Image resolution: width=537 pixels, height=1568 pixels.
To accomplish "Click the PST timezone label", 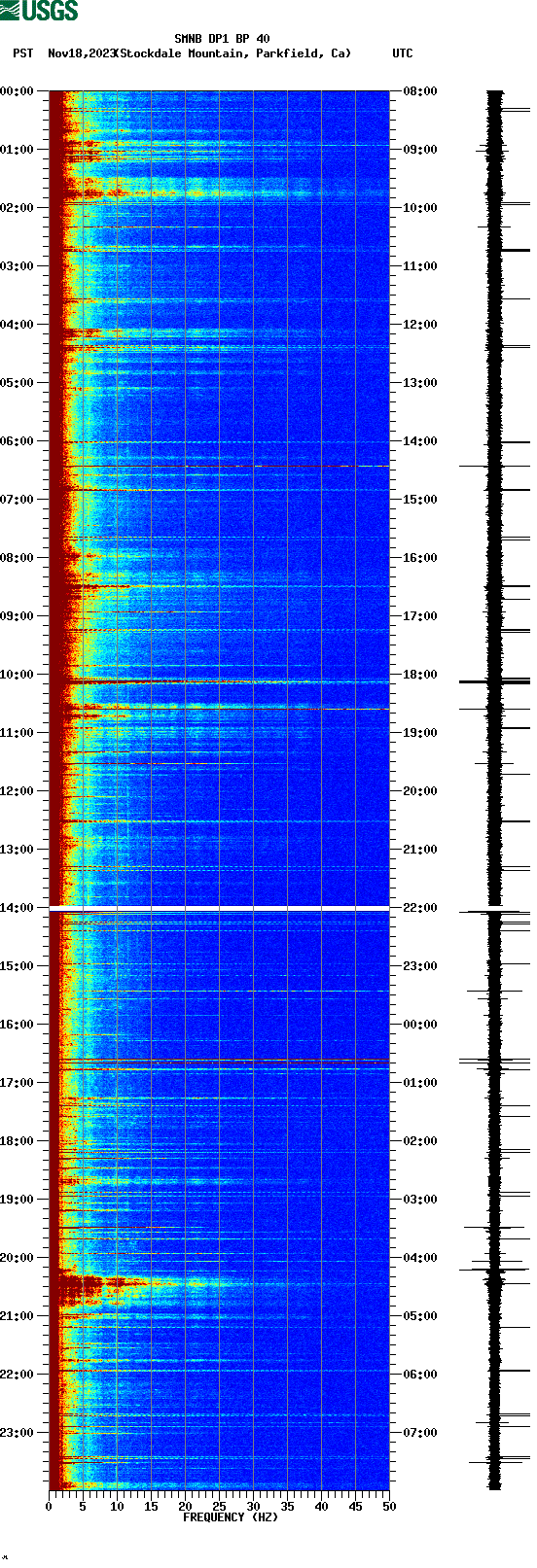I will (23, 53).
